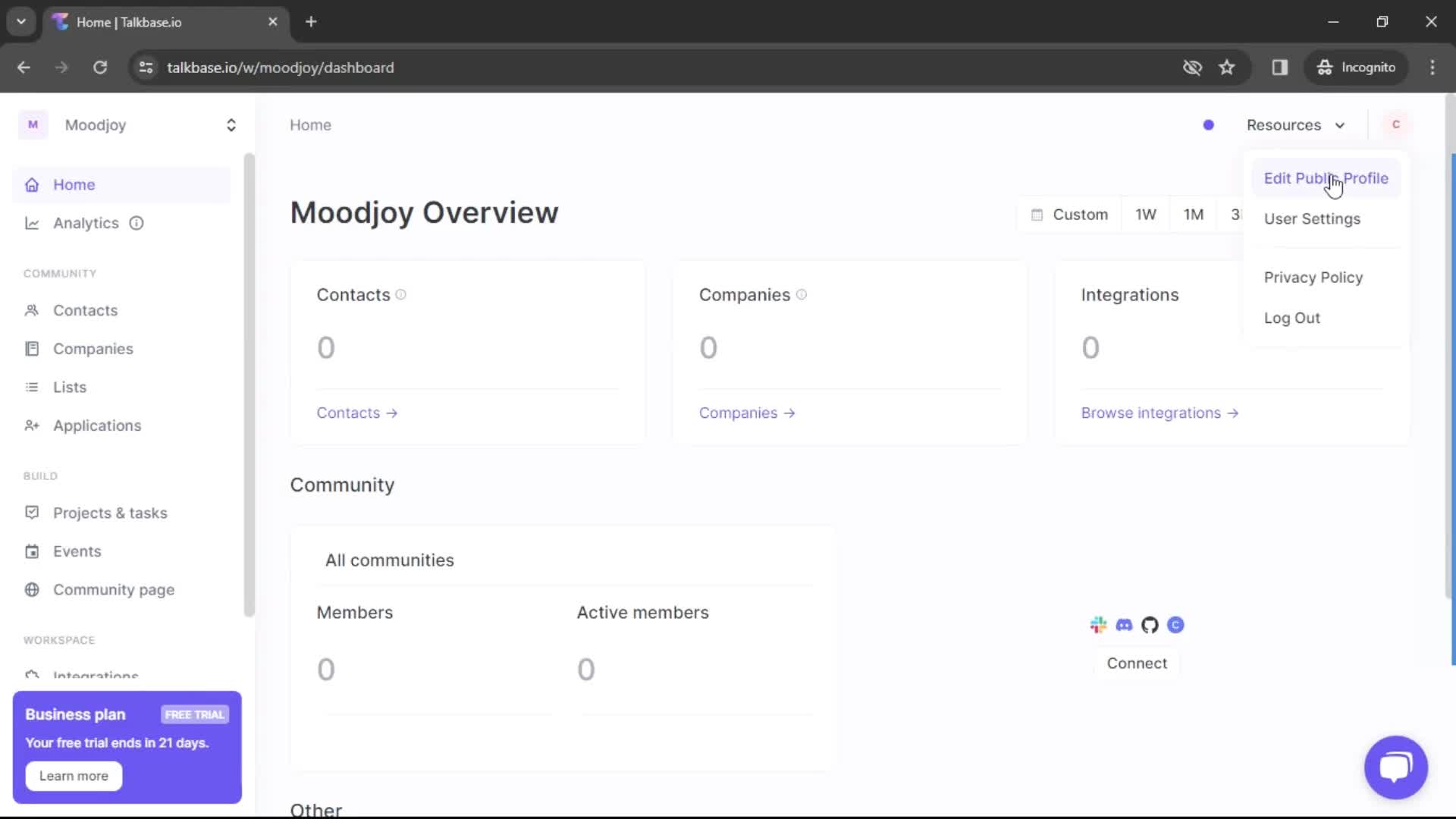
Task: Select the 1W time period filter
Action: click(x=1146, y=214)
